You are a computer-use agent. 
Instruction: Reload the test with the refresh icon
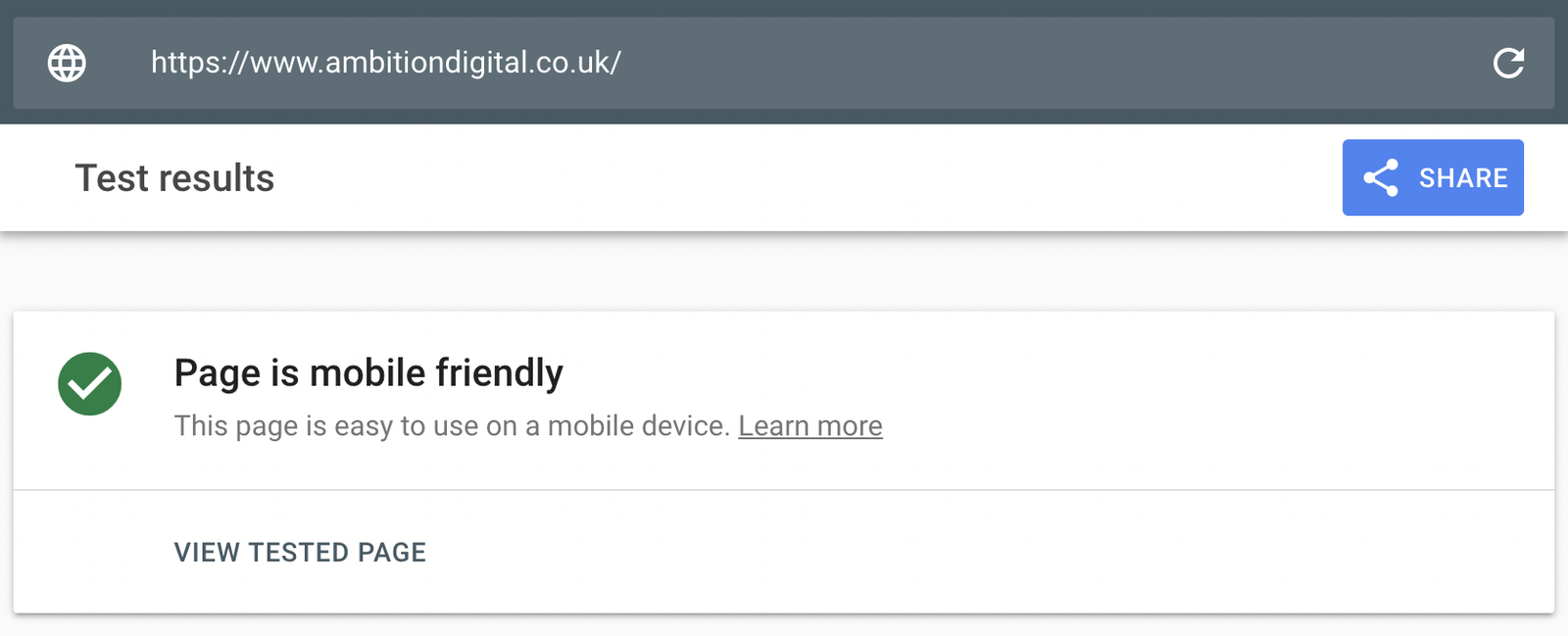point(1508,63)
